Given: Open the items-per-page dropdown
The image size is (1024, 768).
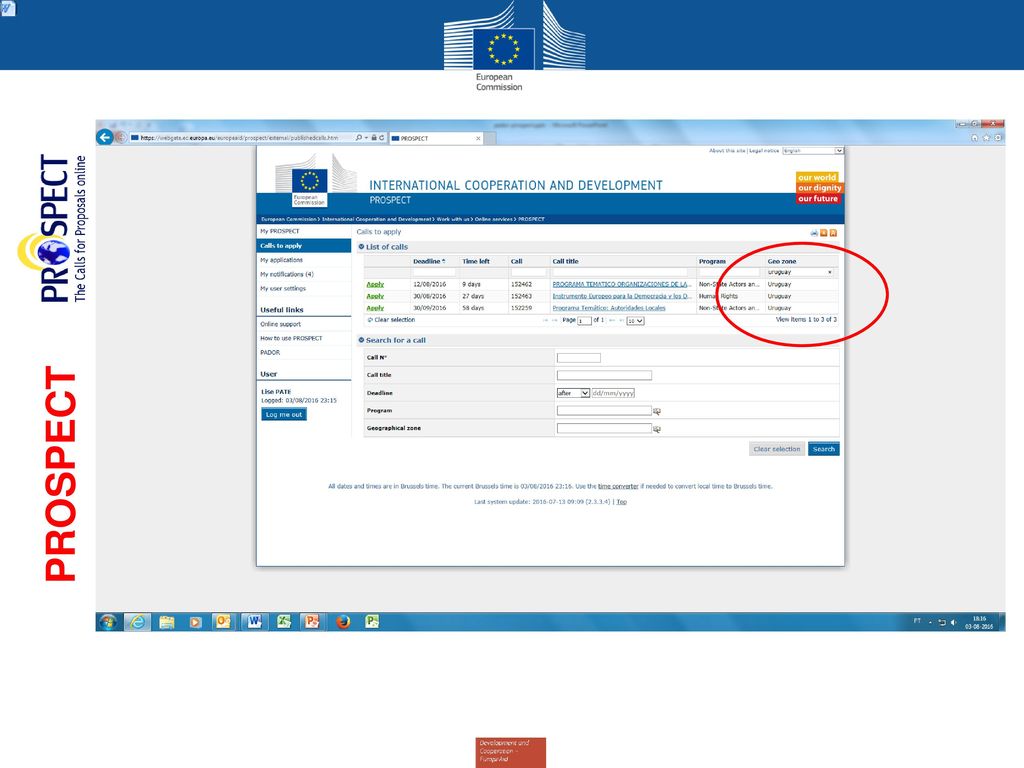Looking at the screenshot, I should coord(635,321).
